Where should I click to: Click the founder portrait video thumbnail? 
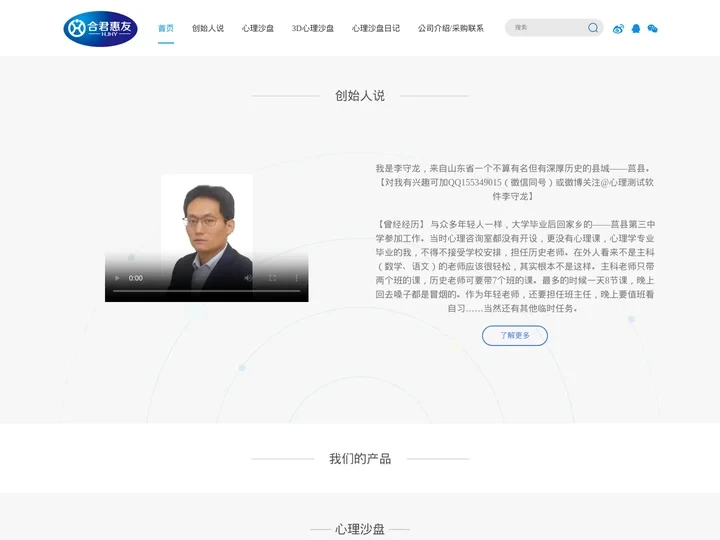coord(207,238)
